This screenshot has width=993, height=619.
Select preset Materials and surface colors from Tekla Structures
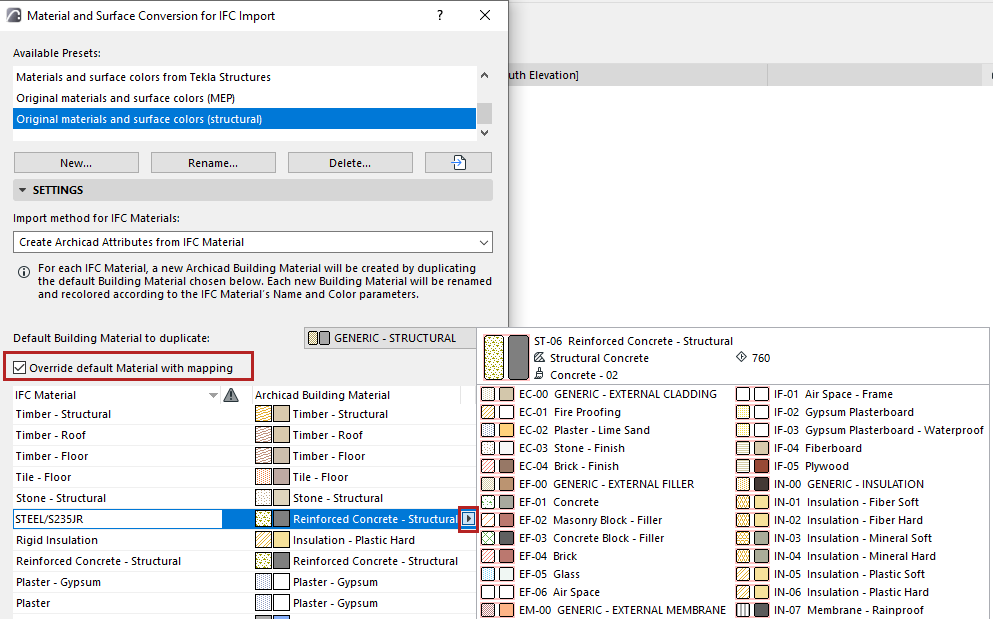244,77
